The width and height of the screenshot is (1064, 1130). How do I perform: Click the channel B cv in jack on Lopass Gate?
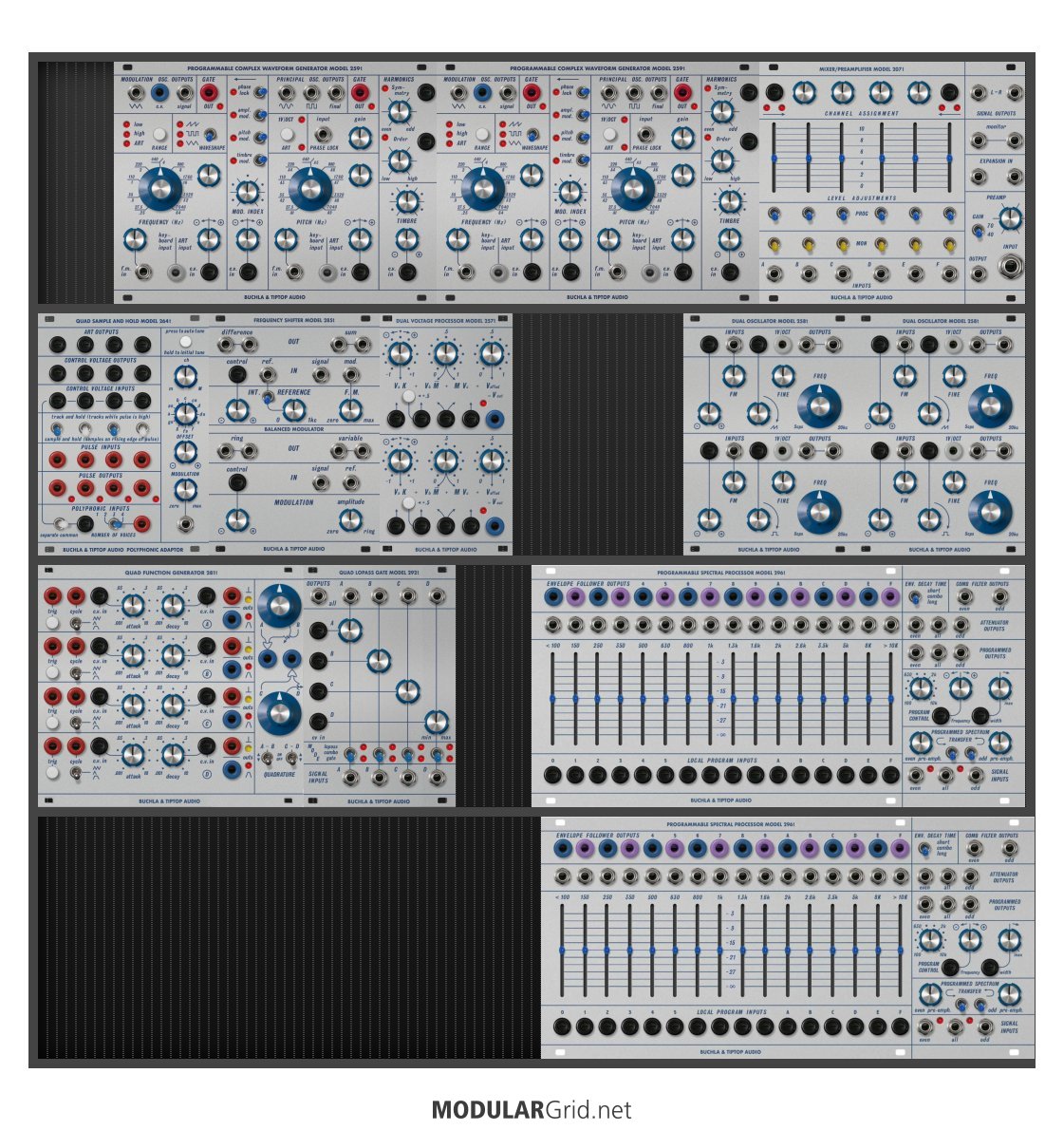[x=318, y=661]
